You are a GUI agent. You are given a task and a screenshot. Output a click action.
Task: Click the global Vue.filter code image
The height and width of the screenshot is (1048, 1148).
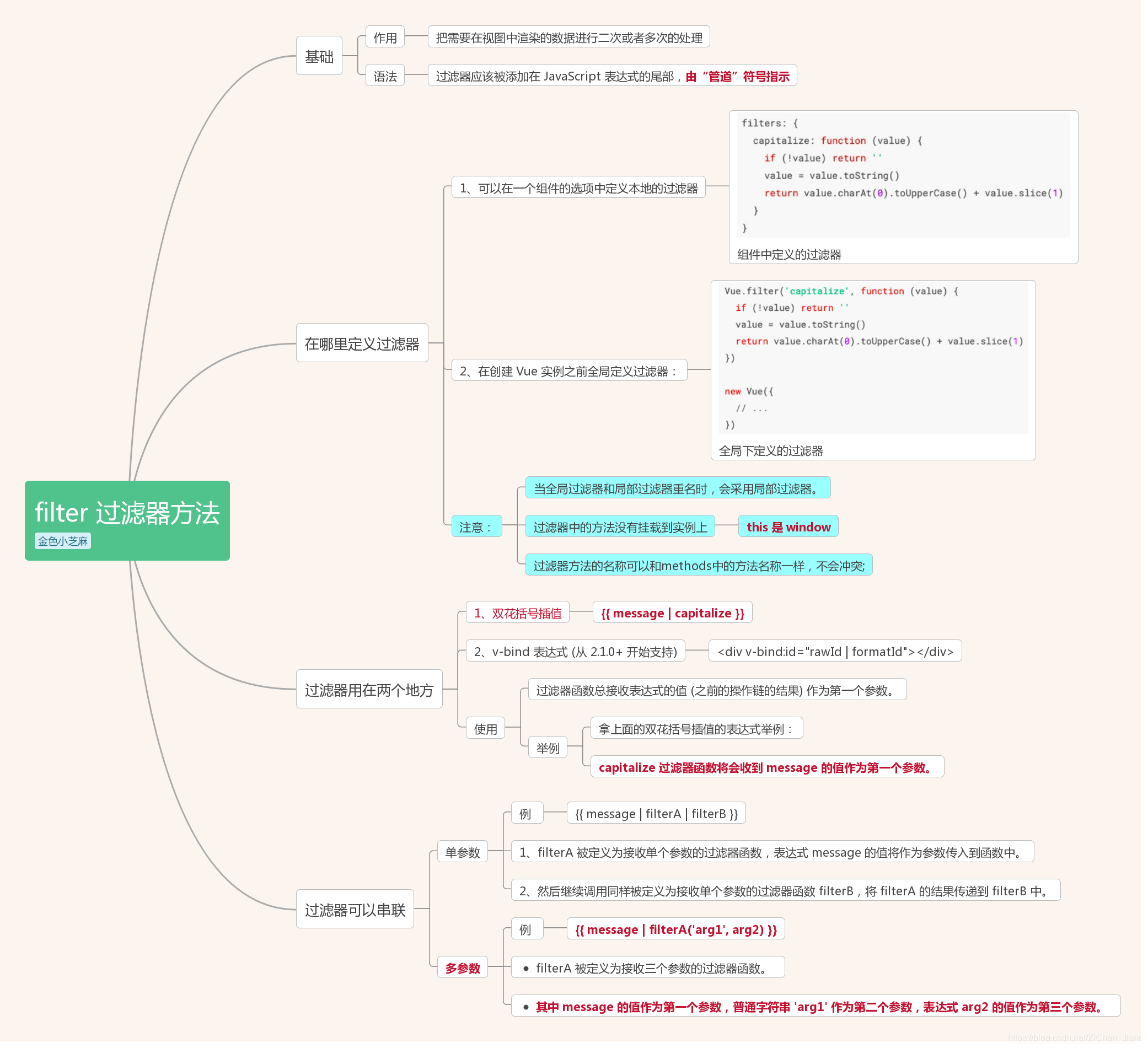click(x=873, y=357)
